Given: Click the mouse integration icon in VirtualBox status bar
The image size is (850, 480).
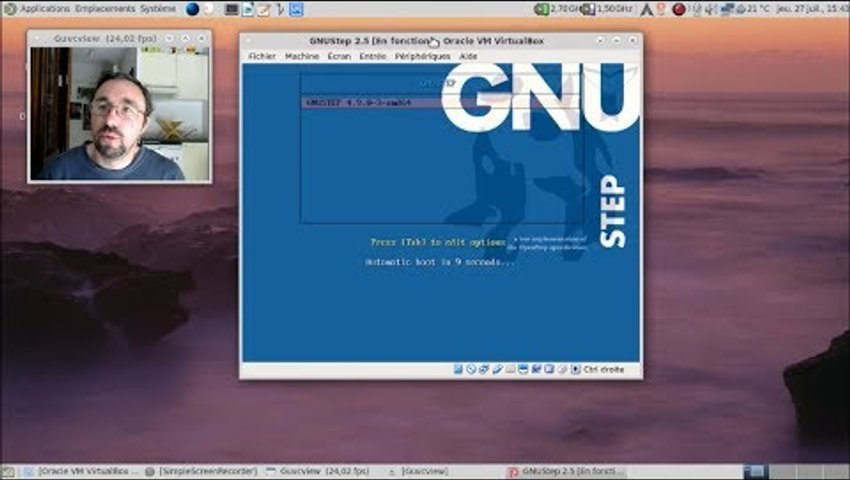Looking at the screenshot, I should 562,369.
